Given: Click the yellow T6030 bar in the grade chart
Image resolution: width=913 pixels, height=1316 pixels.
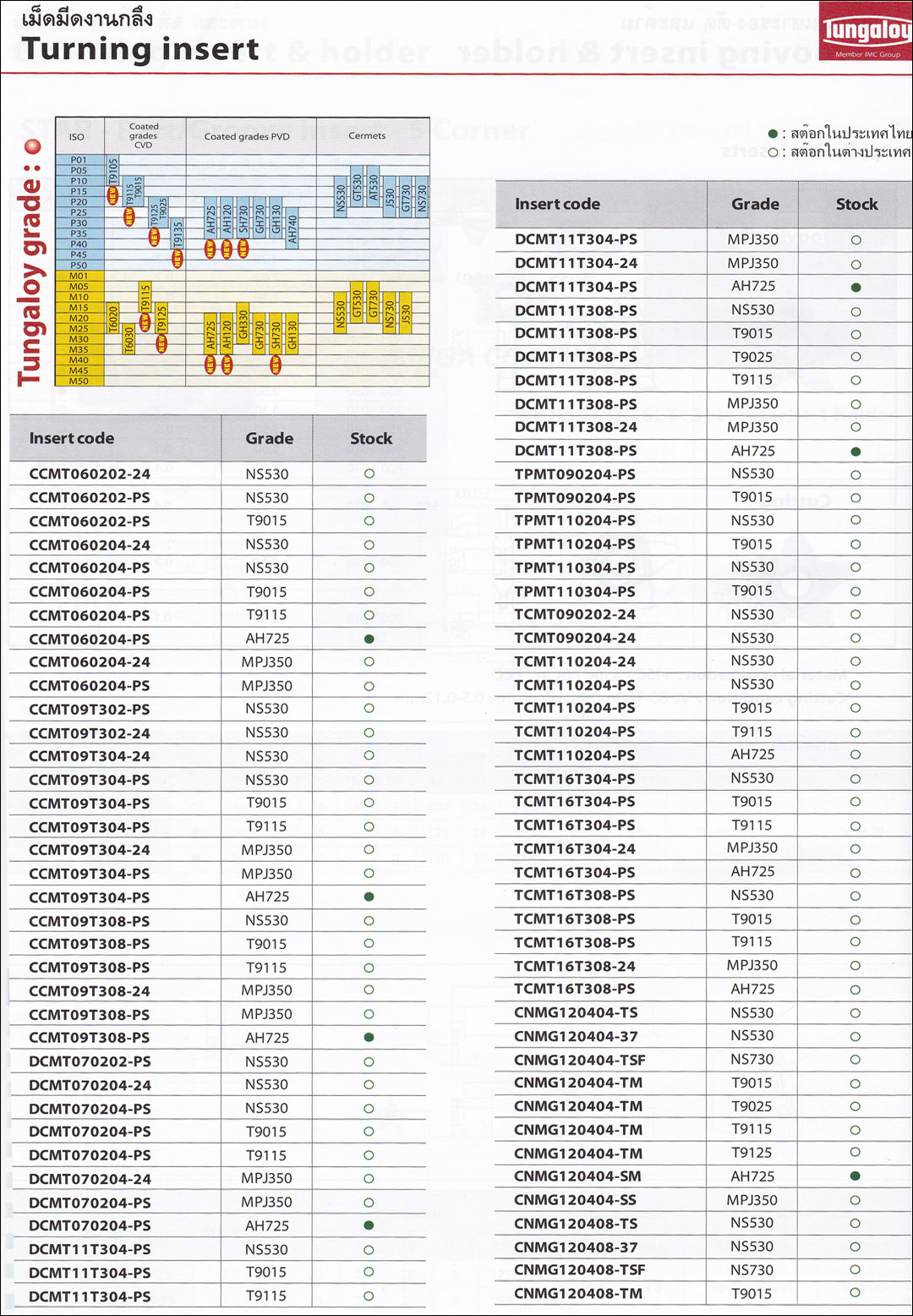Looking at the screenshot, I should point(129,339).
